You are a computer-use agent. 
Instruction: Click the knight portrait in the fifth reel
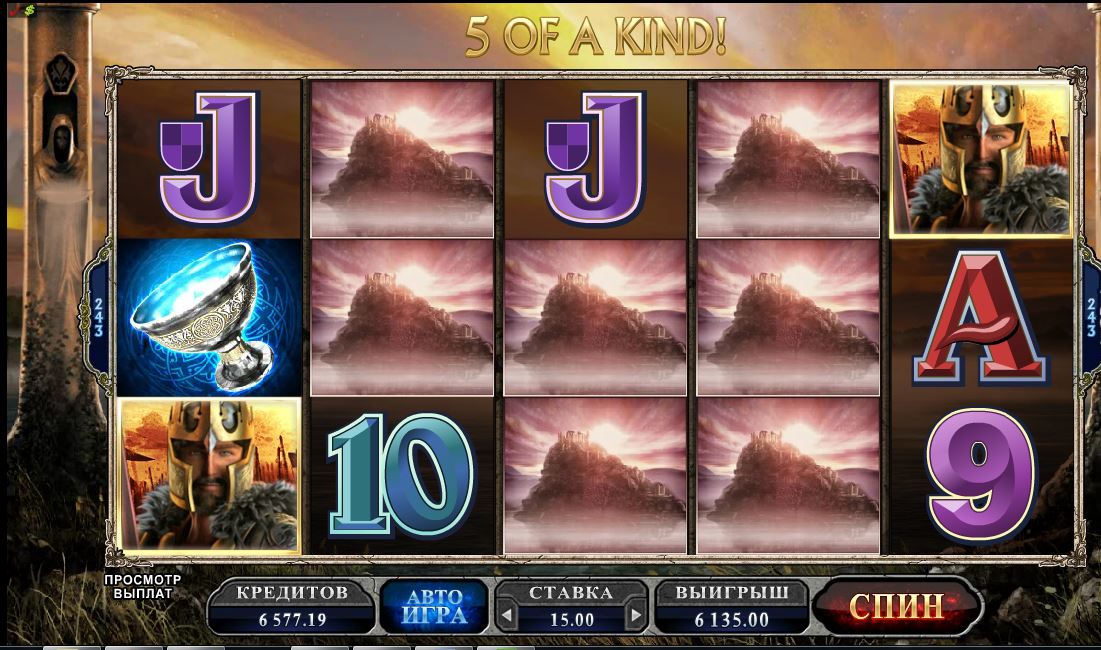pos(981,158)
